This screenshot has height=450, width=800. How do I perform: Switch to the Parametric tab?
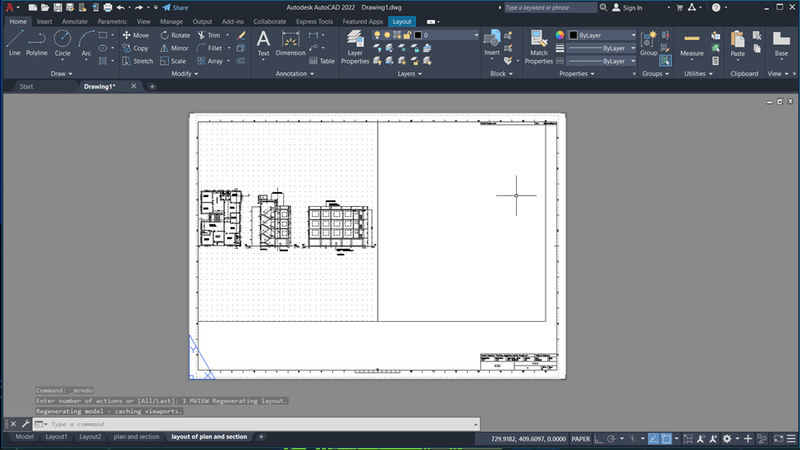coord(112,21)
